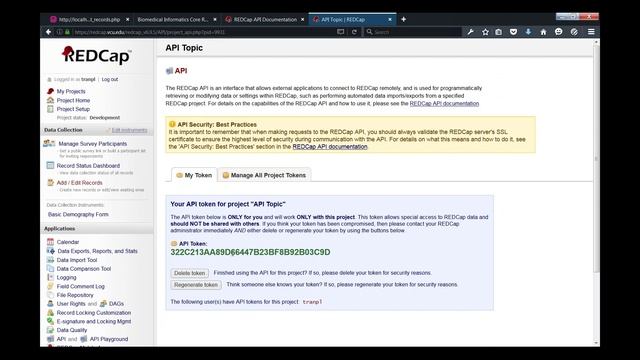Viewport: 640px width, 360px height.
Task: Click the smiley chat icon in toolbar
Action: coord(558,32)
